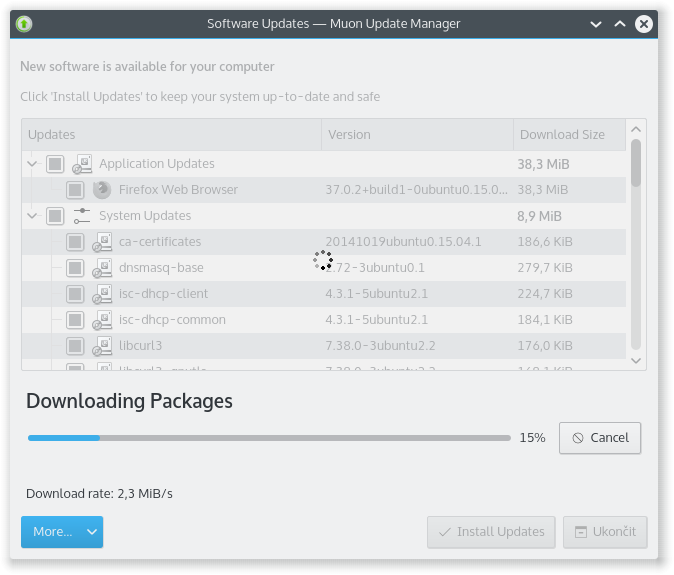The width and height of the screenshot is (674, 575).
Task: Toggle the isc-dhcp-common checkbox
Action: coord(75,320)
